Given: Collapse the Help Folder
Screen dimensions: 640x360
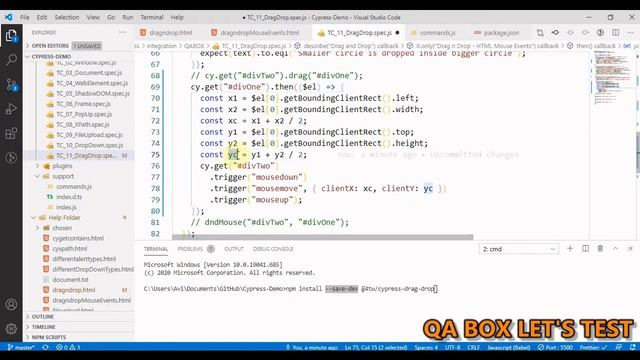Looking at the screenshot, I should [x=64, y=218].
